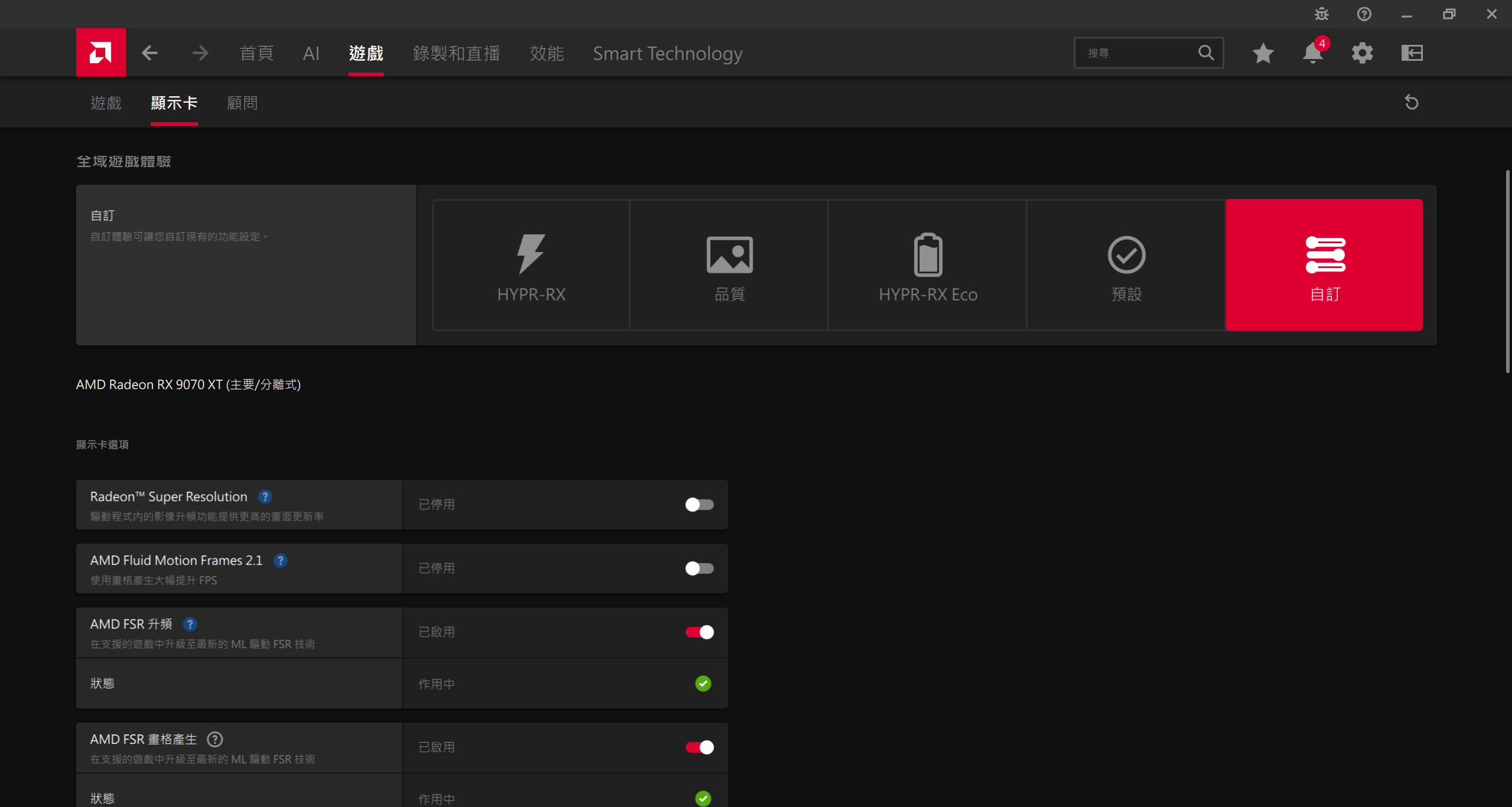
Task: Click the sidebar panel toggle icon
Action: point(1412,53)
